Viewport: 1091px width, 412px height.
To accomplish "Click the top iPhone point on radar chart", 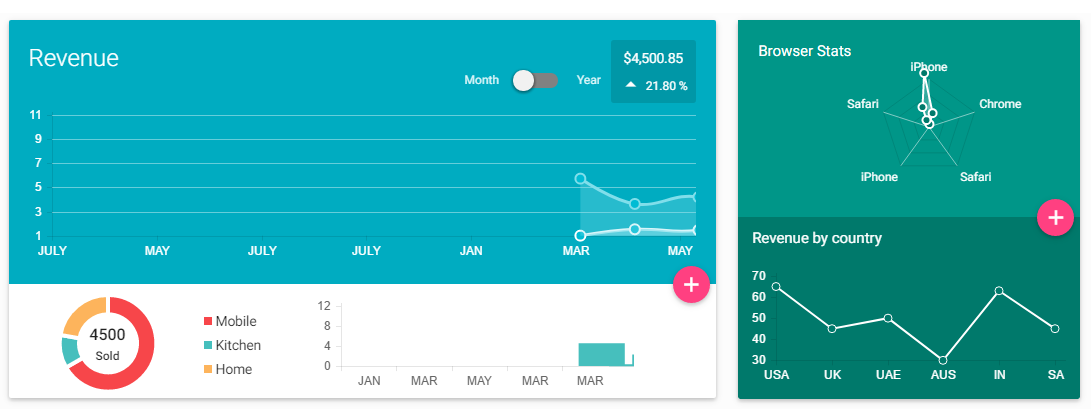I will 924,73.
